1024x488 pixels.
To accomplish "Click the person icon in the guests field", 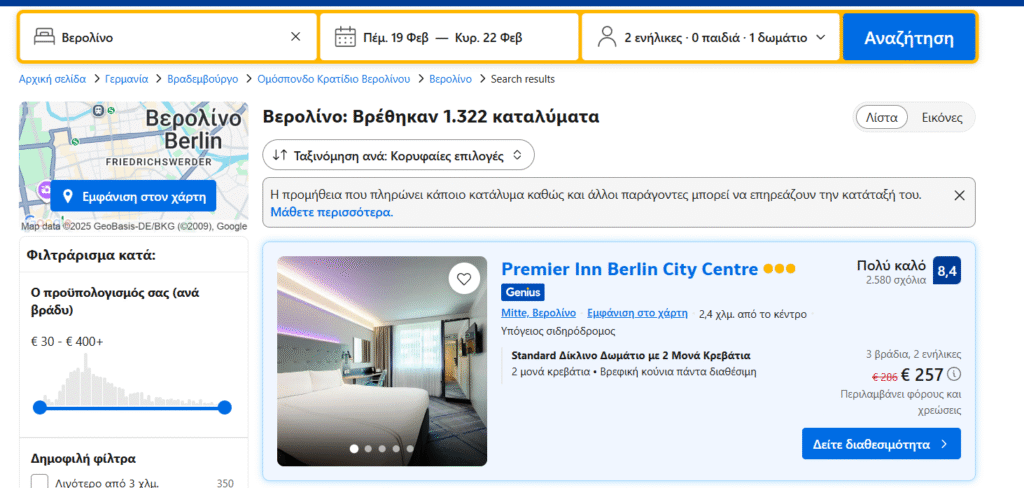I will 606,37.
